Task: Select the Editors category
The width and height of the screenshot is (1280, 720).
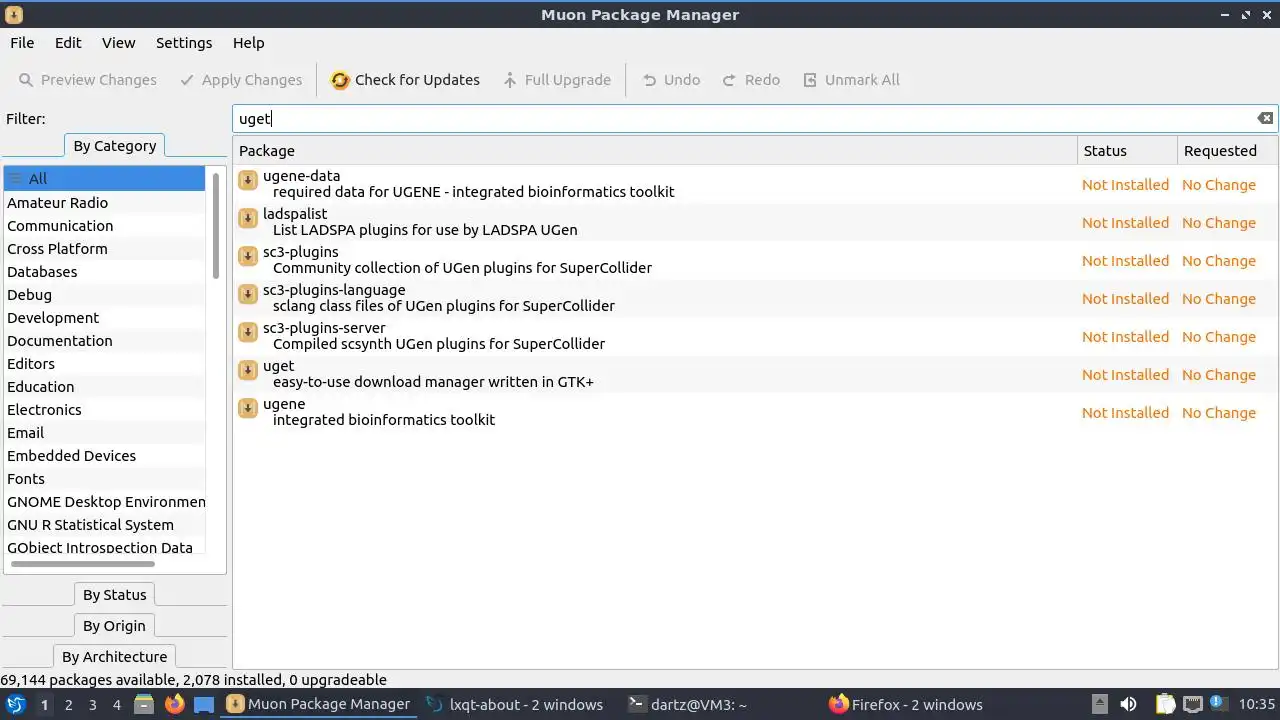Action: coord(104,364)
